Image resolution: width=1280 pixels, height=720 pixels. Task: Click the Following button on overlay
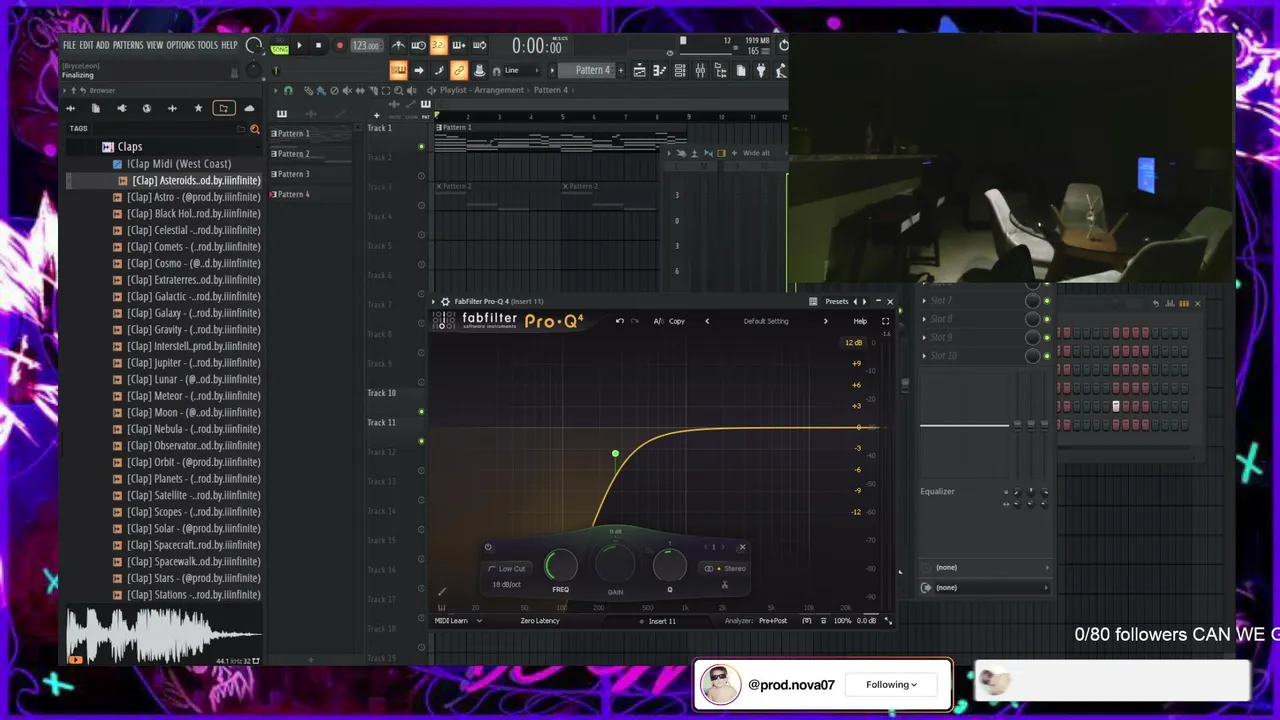click(x=891, y=685)
